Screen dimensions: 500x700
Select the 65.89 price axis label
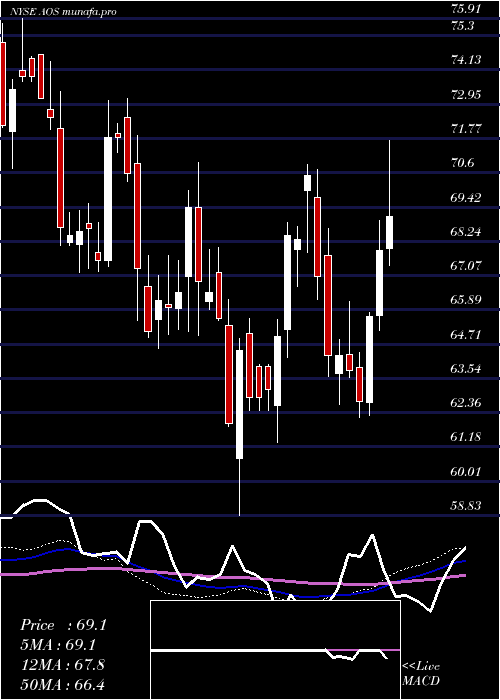(466, 300)
